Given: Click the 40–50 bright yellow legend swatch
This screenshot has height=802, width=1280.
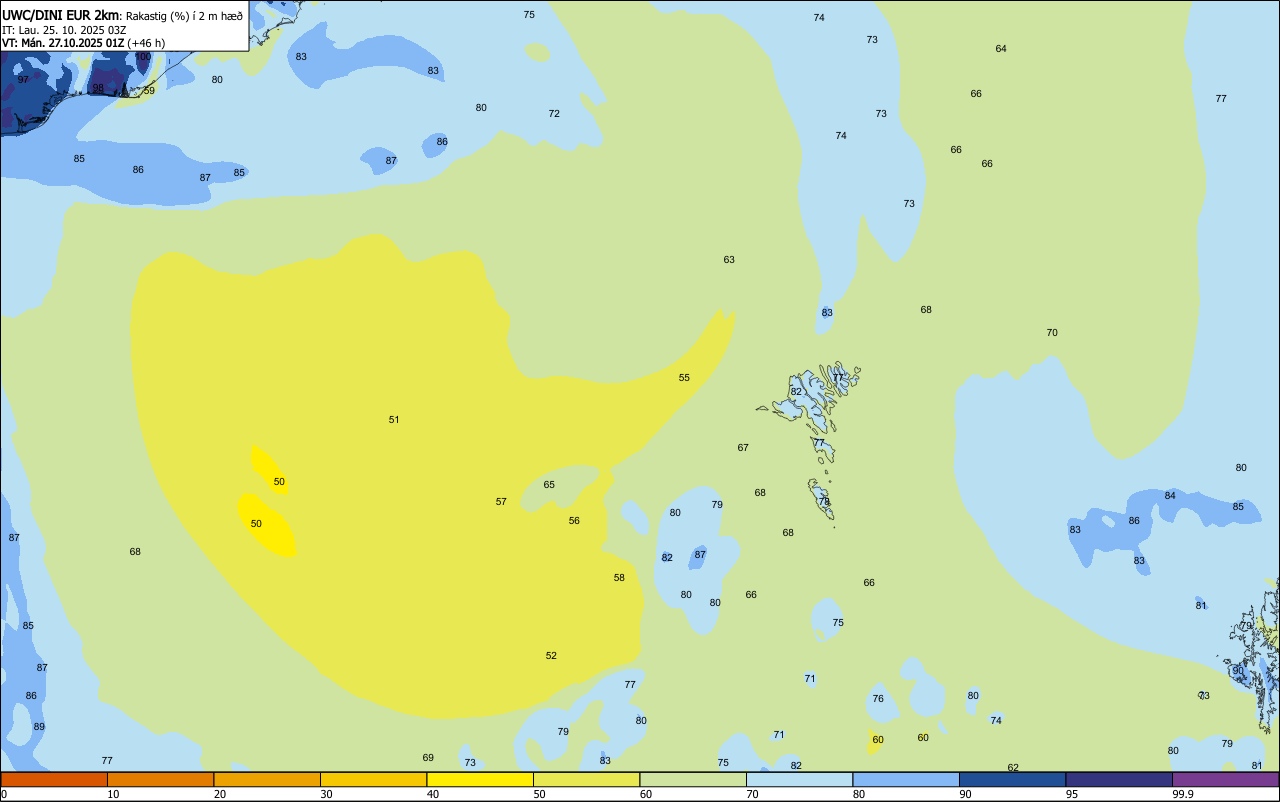Looking at the screenshot, I should click(480, 779).
